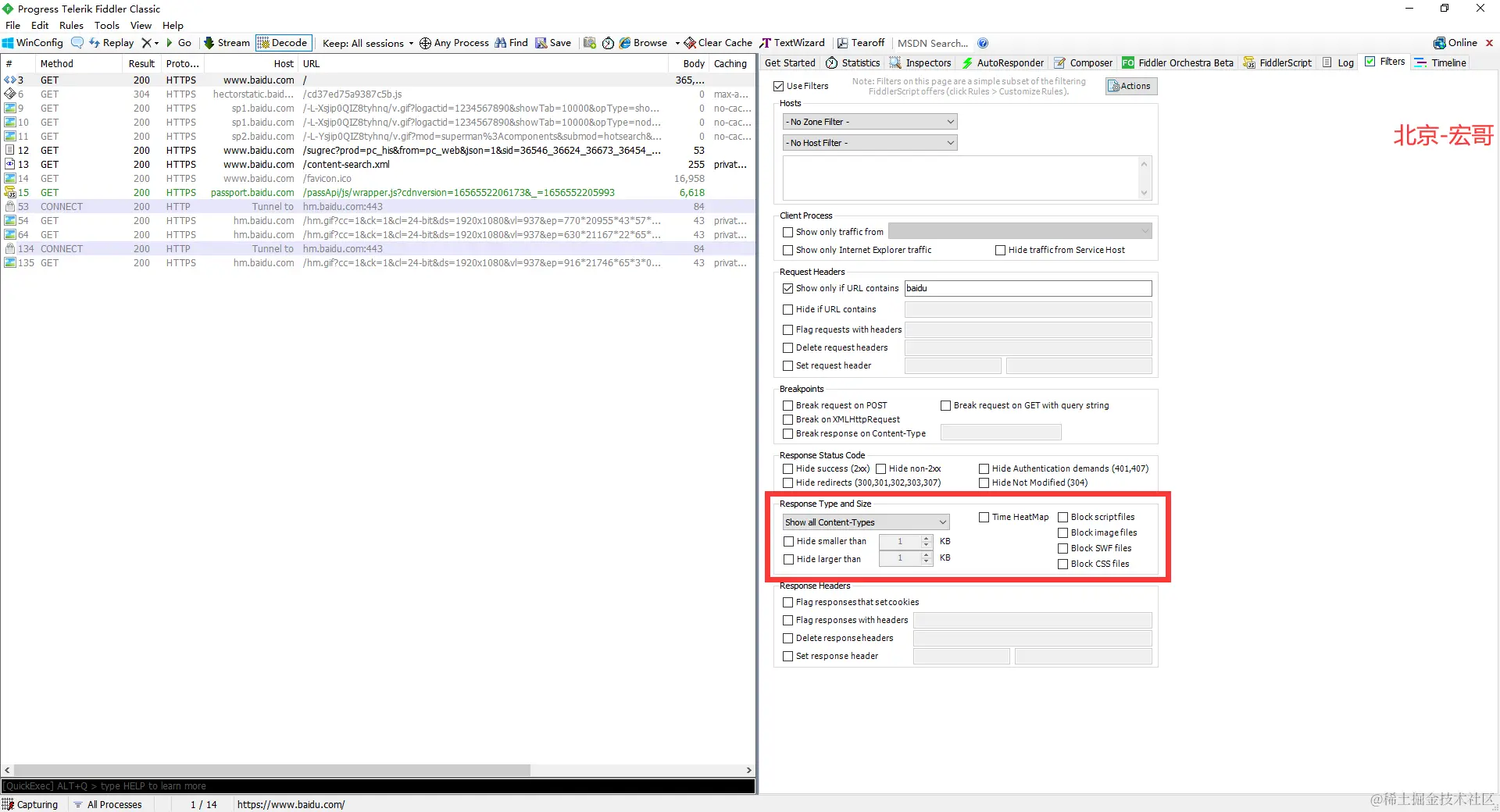The height and width of the screenshot is (812, 1500).
Task: Toggle the Decode button
Action: [x=283, y=43]
